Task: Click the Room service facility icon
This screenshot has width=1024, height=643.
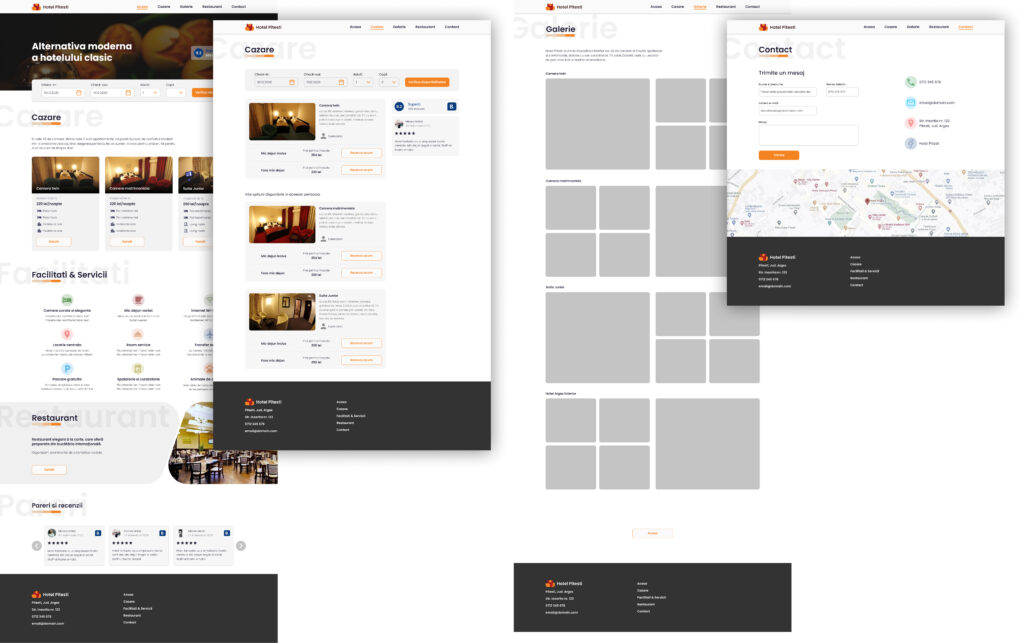Action: tap(138, 334)
